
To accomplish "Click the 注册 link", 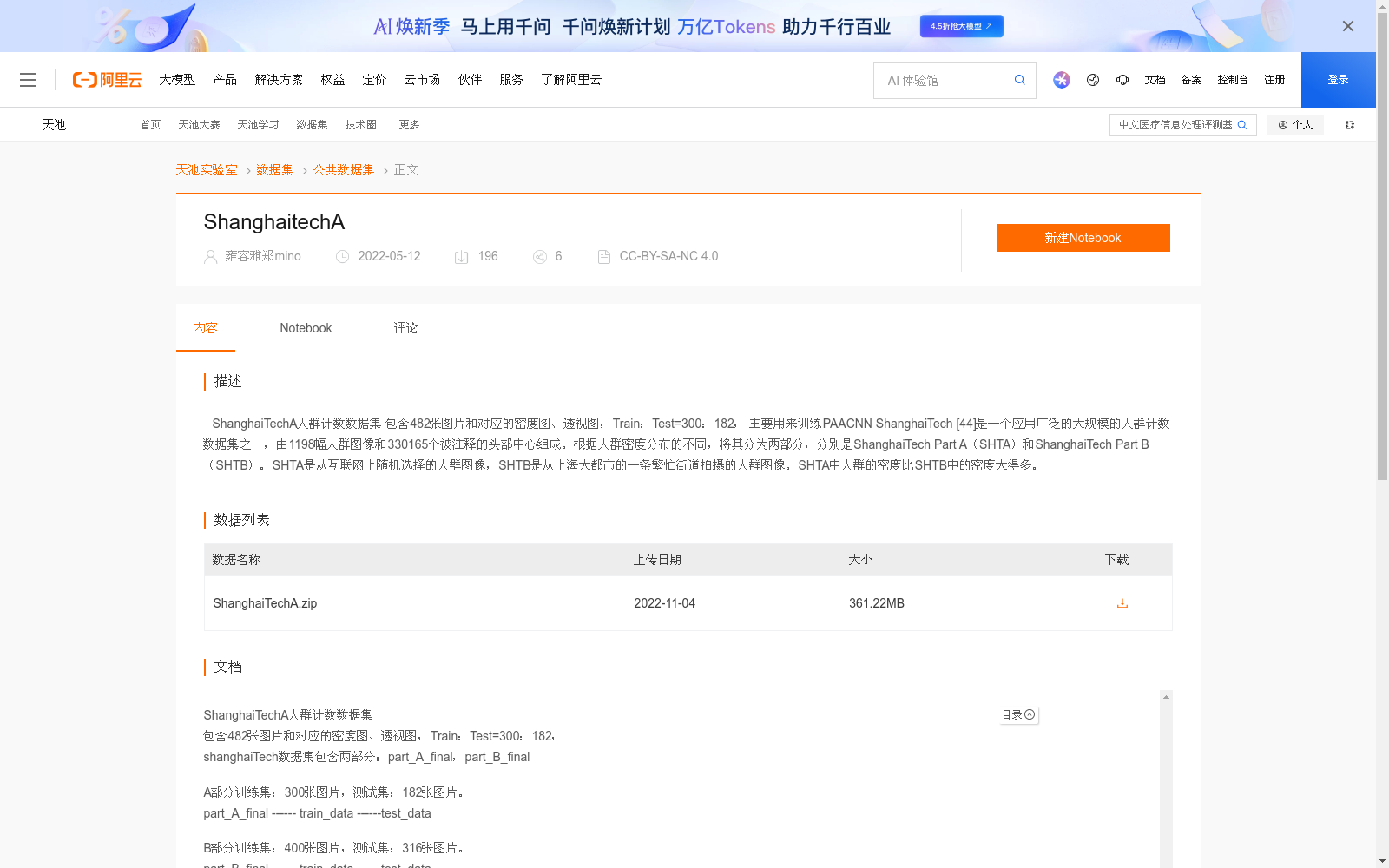I will [1274, 80].
